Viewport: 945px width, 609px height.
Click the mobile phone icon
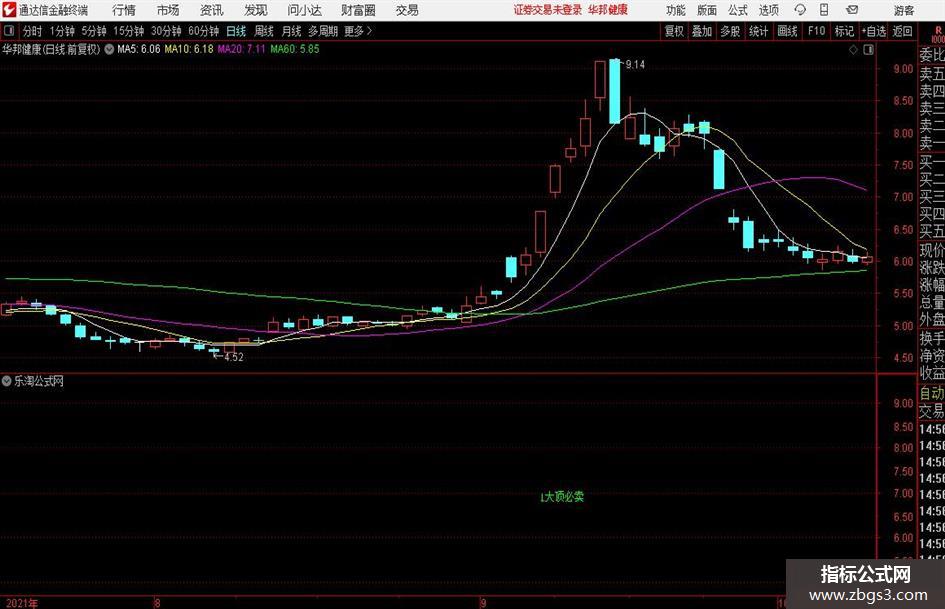click(x=824, y=10)
